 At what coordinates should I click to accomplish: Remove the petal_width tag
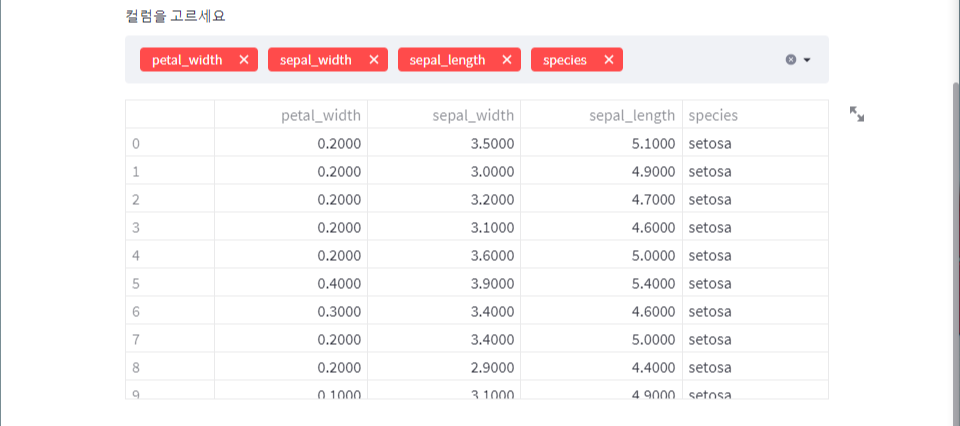click(x=244, y=60)
